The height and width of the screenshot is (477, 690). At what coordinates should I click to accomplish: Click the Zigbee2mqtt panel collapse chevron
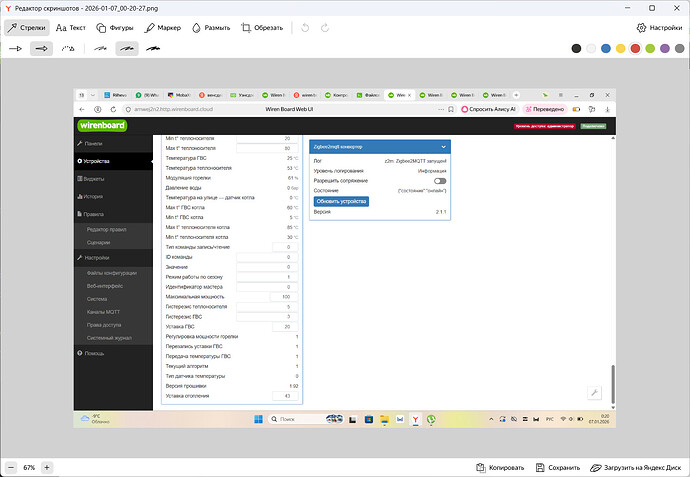pos(443,147)
